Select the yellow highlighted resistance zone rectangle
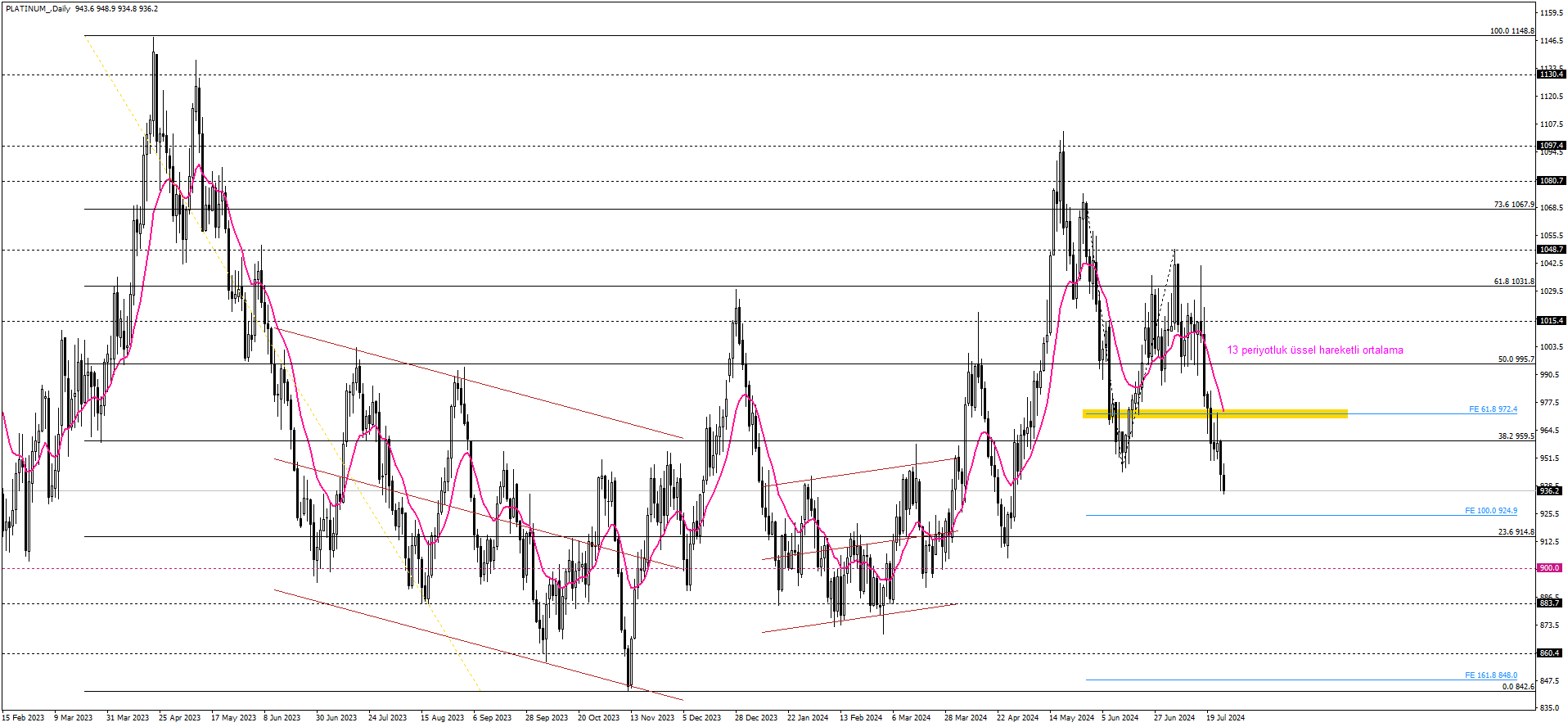Viewport: 1568px width, 727px height. pos(1214,414)
